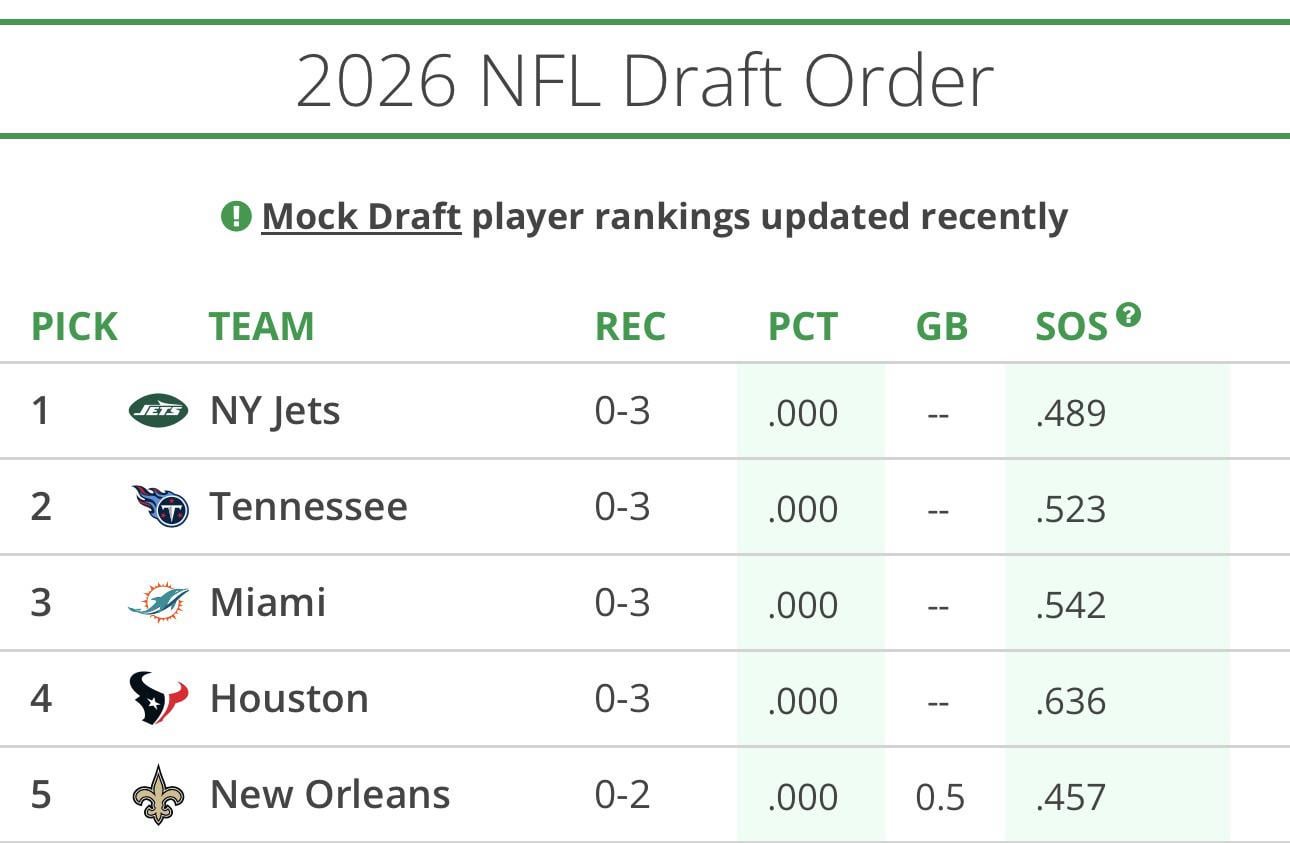1290x843 pixels.
Task: Click the Houston Texans logo
Action: [156, 697]
